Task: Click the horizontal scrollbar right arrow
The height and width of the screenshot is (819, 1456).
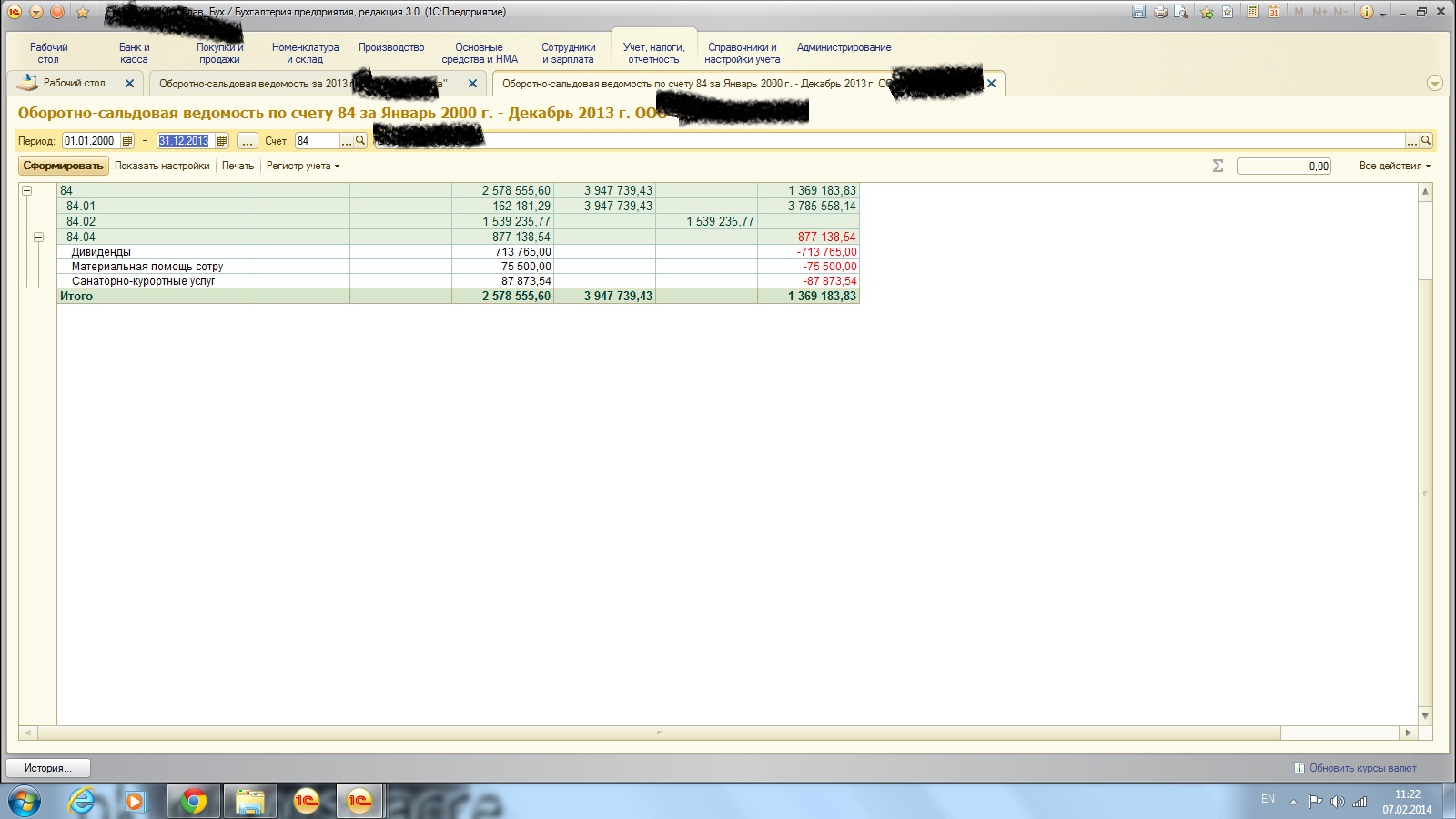Action: point(1409,733)
